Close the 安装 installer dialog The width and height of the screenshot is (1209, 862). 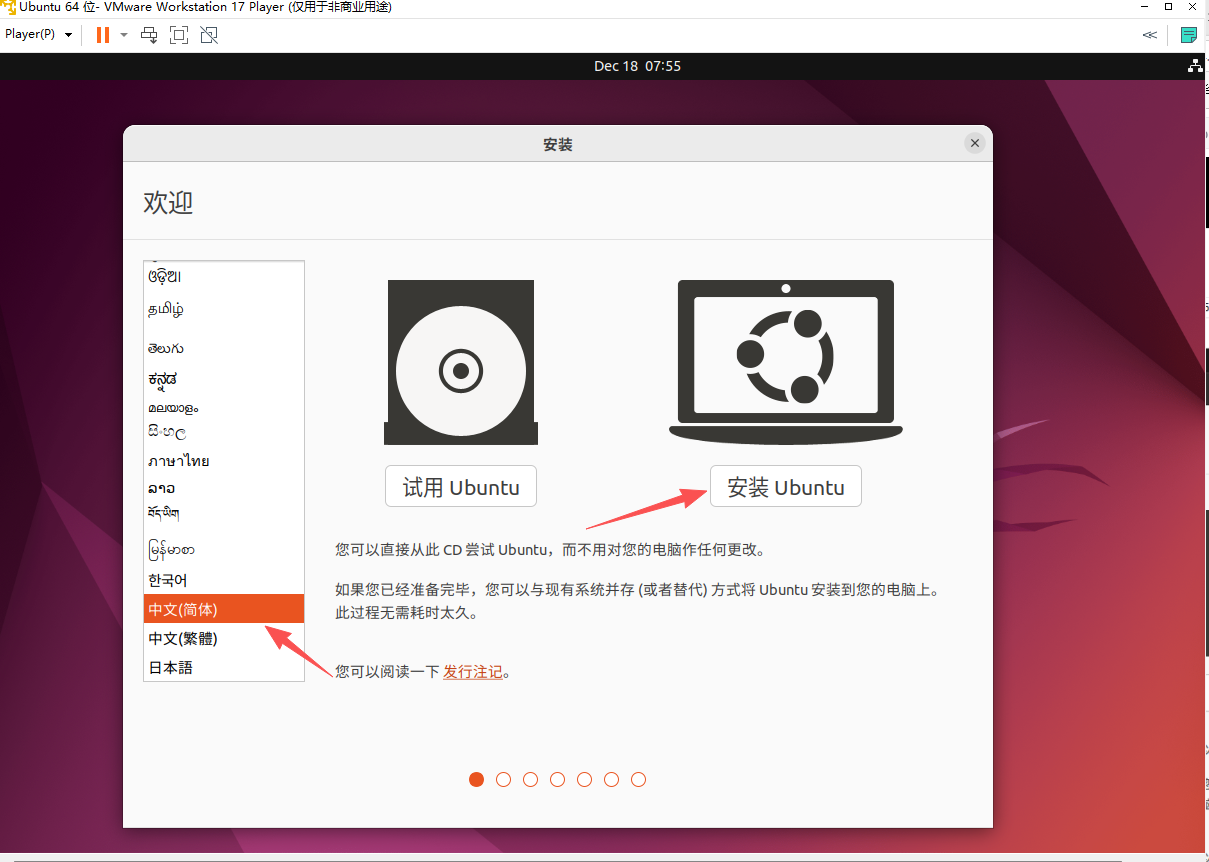coord(975,143)
